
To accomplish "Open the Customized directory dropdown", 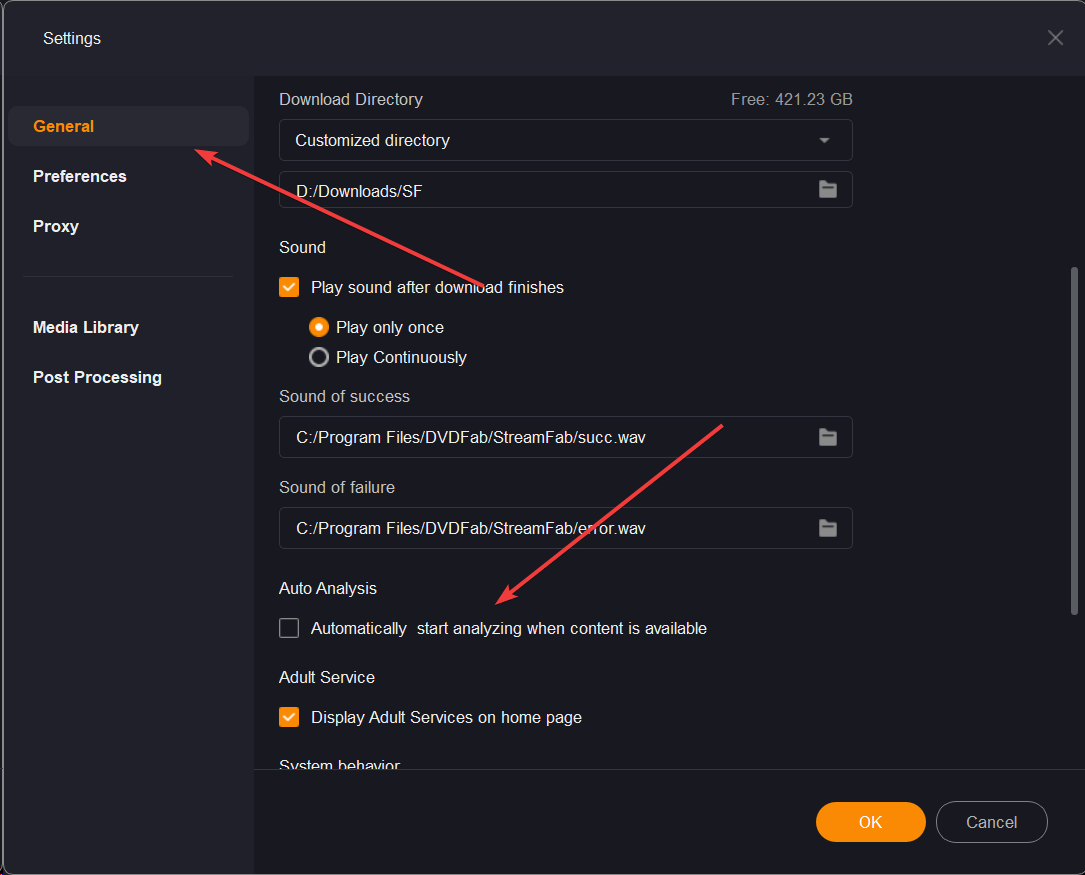I will click(565, 140).
